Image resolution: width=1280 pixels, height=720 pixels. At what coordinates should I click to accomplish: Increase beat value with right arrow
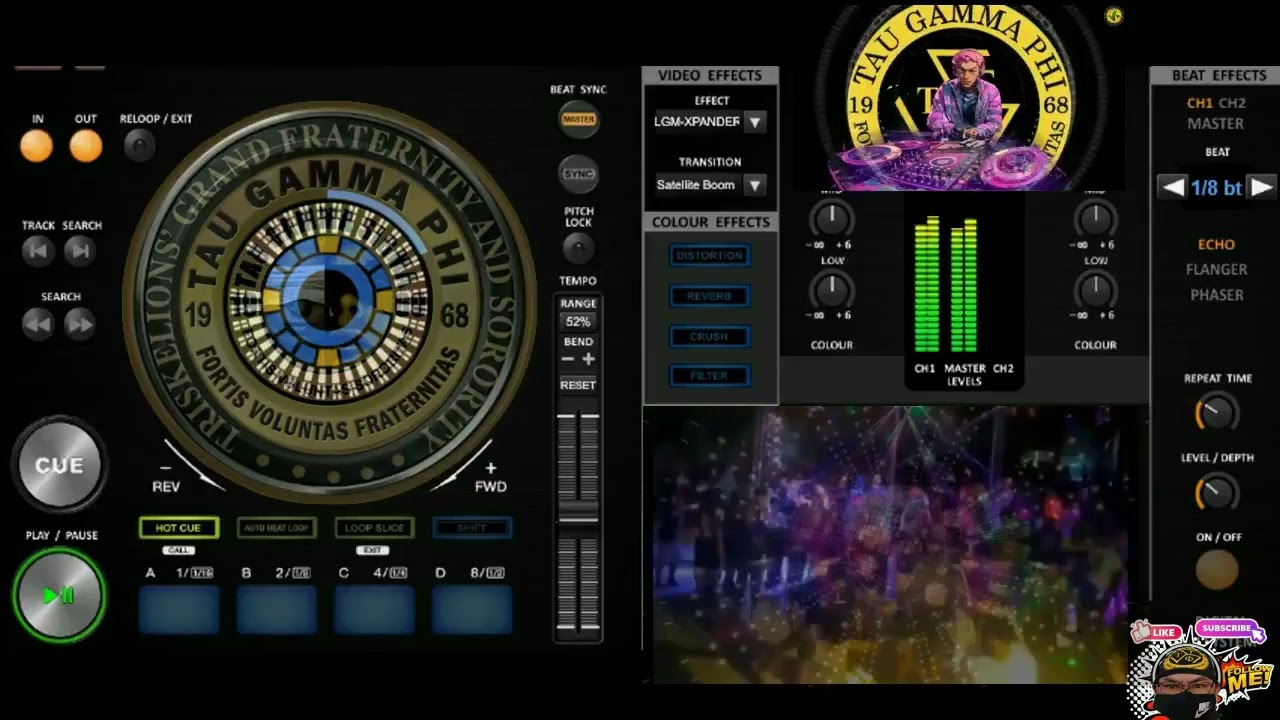(1262, 187)
